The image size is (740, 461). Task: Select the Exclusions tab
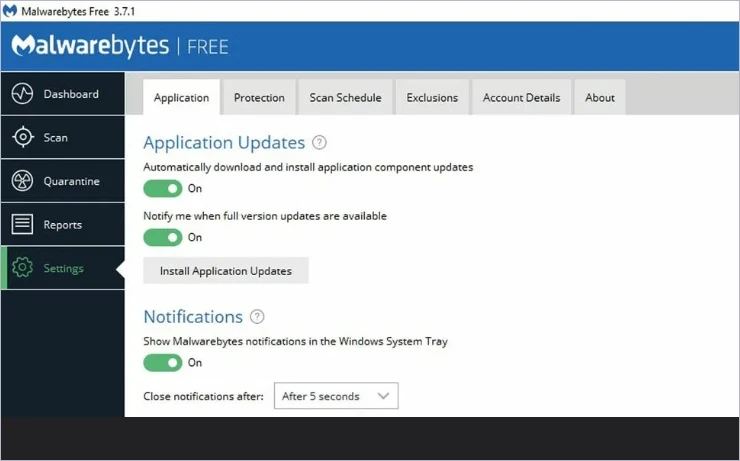(x=432, y=97)
